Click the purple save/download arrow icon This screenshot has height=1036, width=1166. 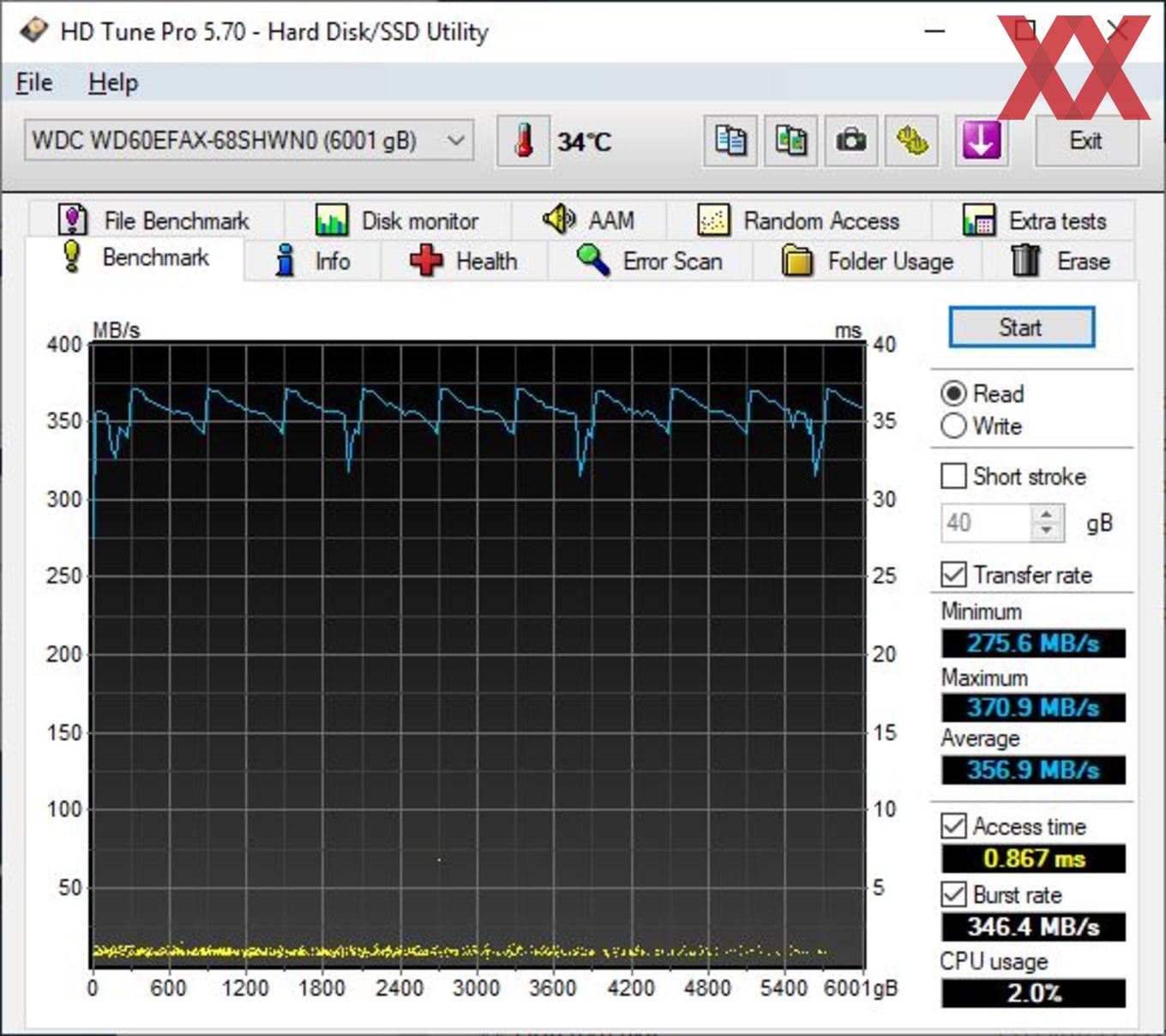pyautogui.click(x=980, y=141)
